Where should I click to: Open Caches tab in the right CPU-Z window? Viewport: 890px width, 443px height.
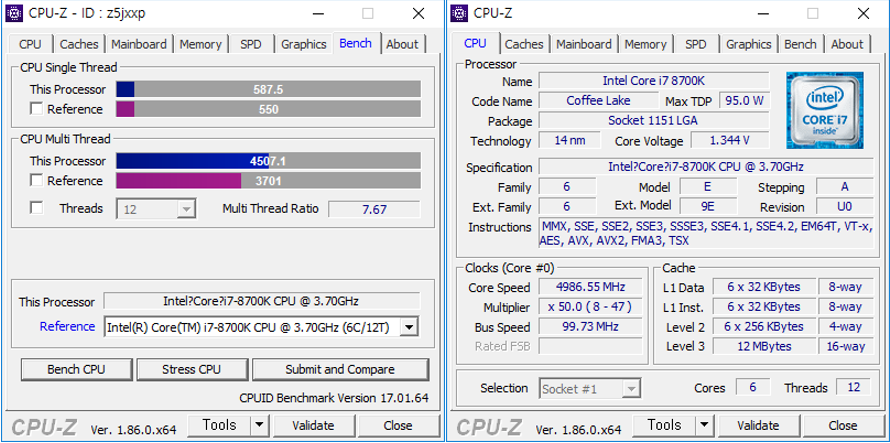click(524, 44)
